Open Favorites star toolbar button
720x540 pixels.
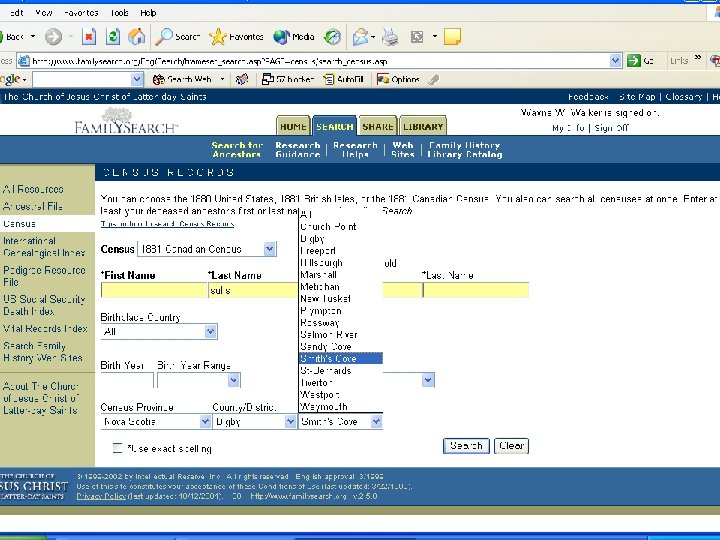[x=236, y=37]
